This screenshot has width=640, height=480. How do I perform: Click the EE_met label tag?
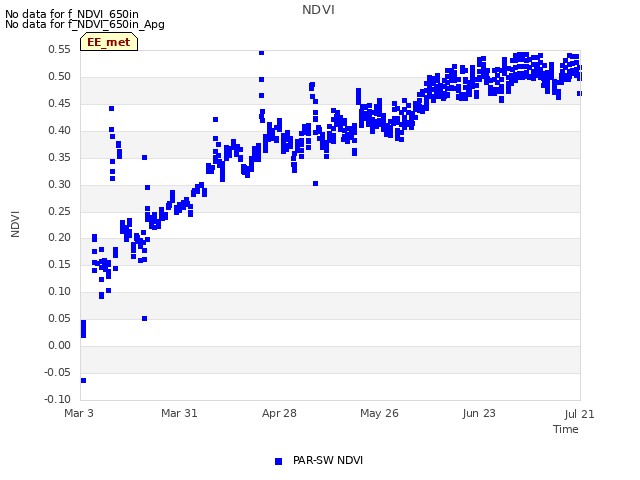[109, 42]
